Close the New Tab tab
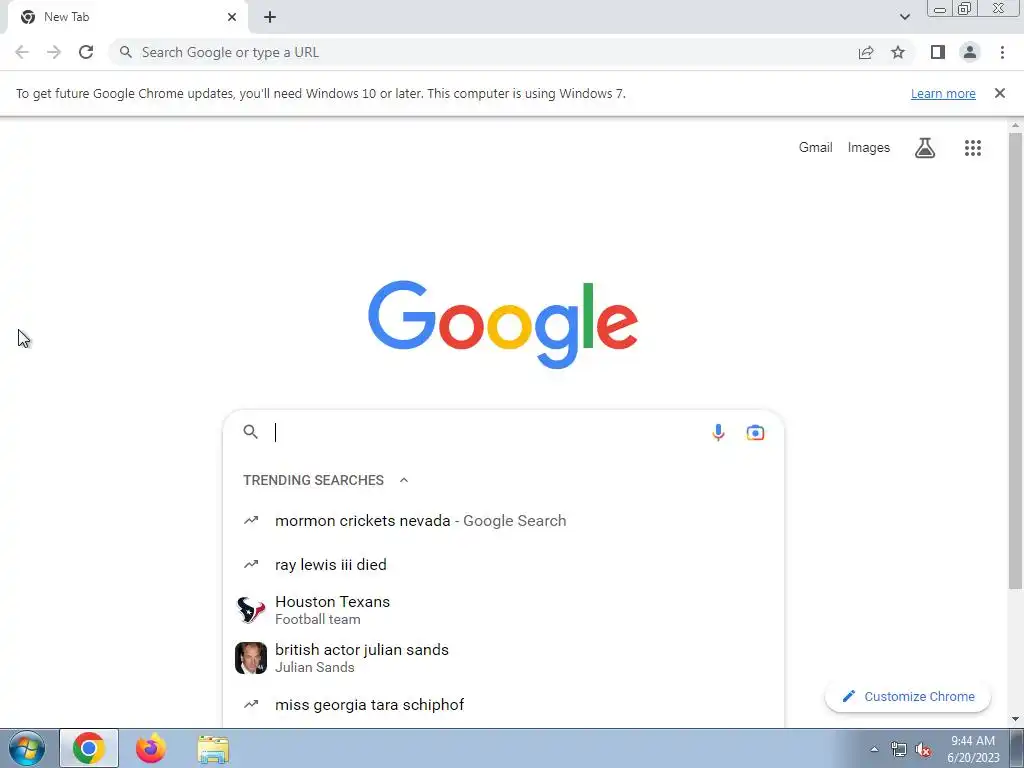1024x768 pixels. click(x=232, y=17)
